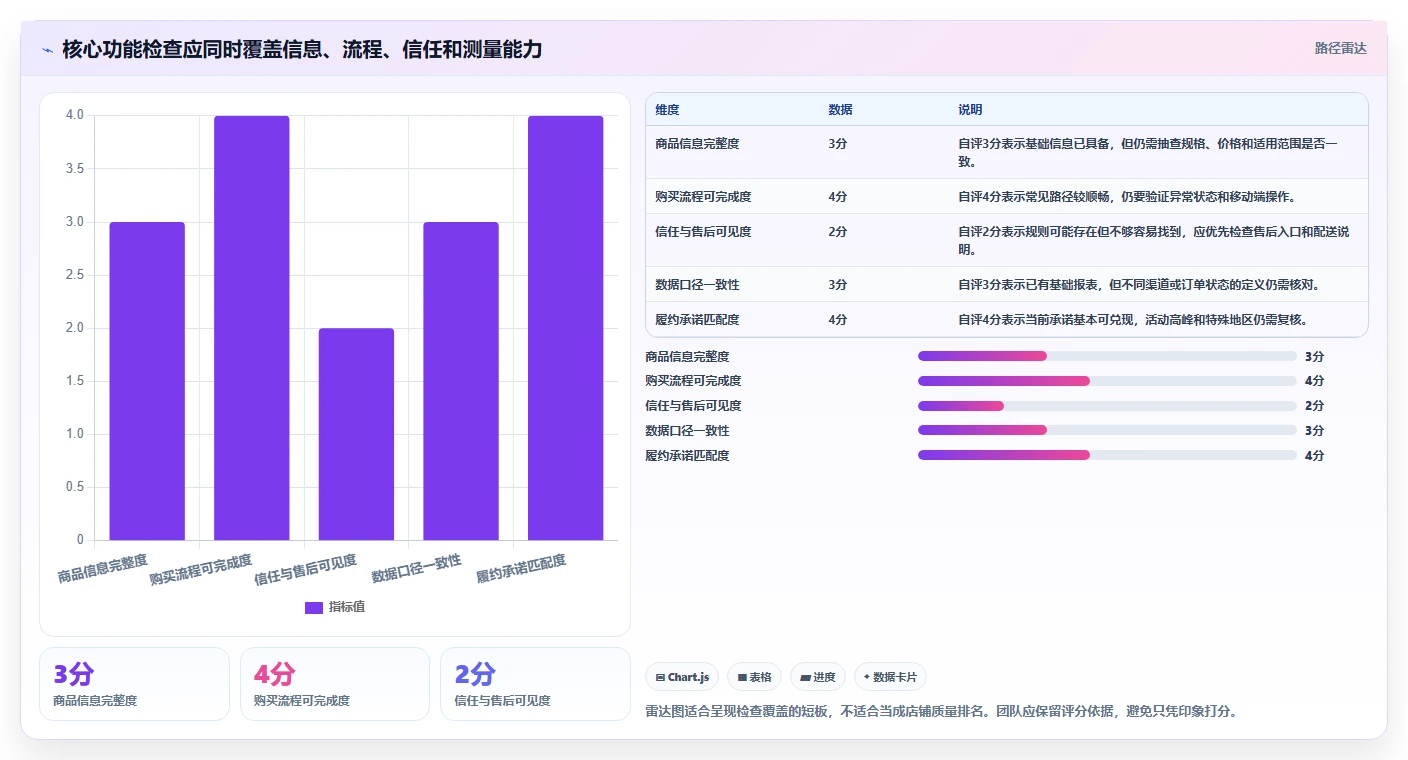Click the 商品信息完整度 progress bar
Image resolution: width=1408 pixels, height=760 pixels.
[1107, 356]
